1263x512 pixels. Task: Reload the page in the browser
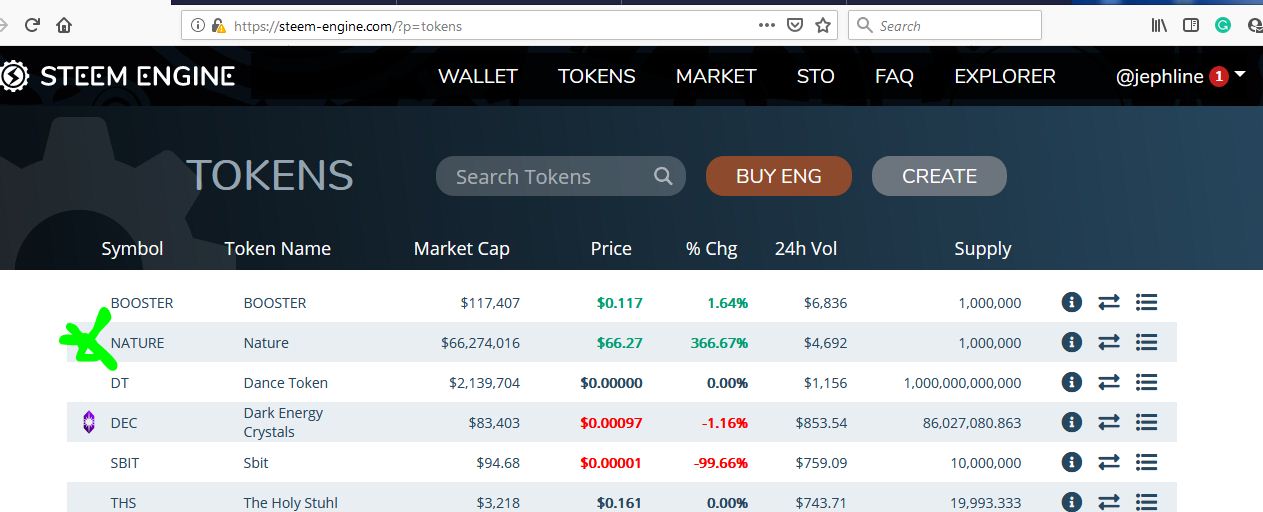pyautogui.click(x=31, y=25)
